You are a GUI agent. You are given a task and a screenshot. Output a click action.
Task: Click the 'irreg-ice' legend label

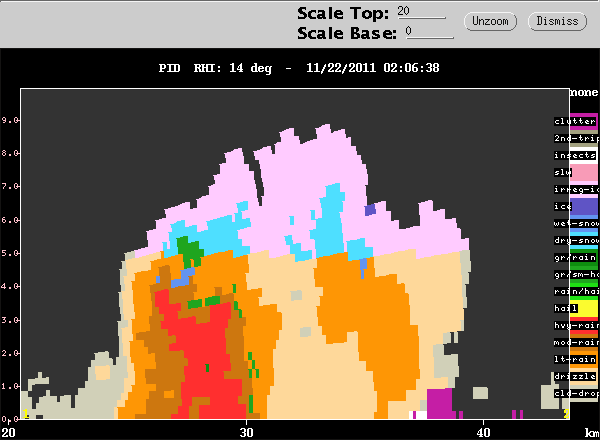tap(576, 189)
